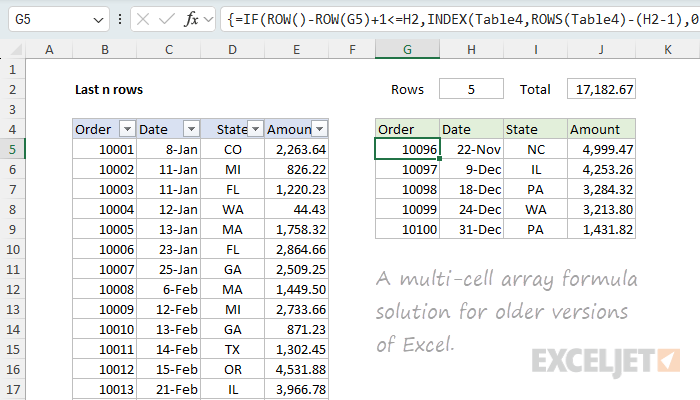Expand the formula bar dropdown chevron next to fx
700x400 pixels.
point(208,19)
